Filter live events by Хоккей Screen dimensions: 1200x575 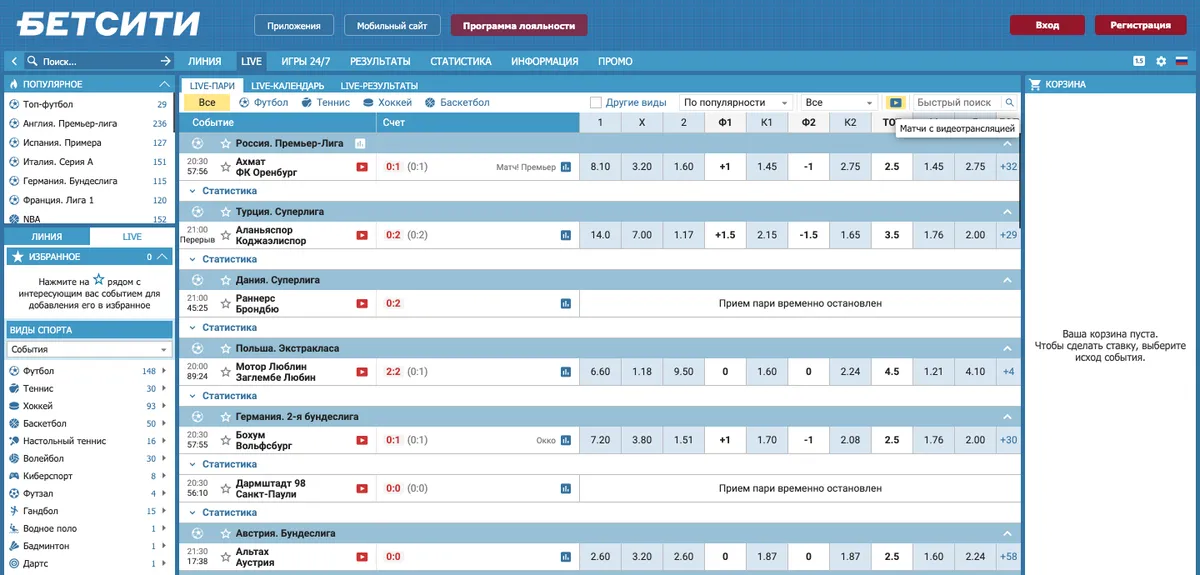click(387, 102)
